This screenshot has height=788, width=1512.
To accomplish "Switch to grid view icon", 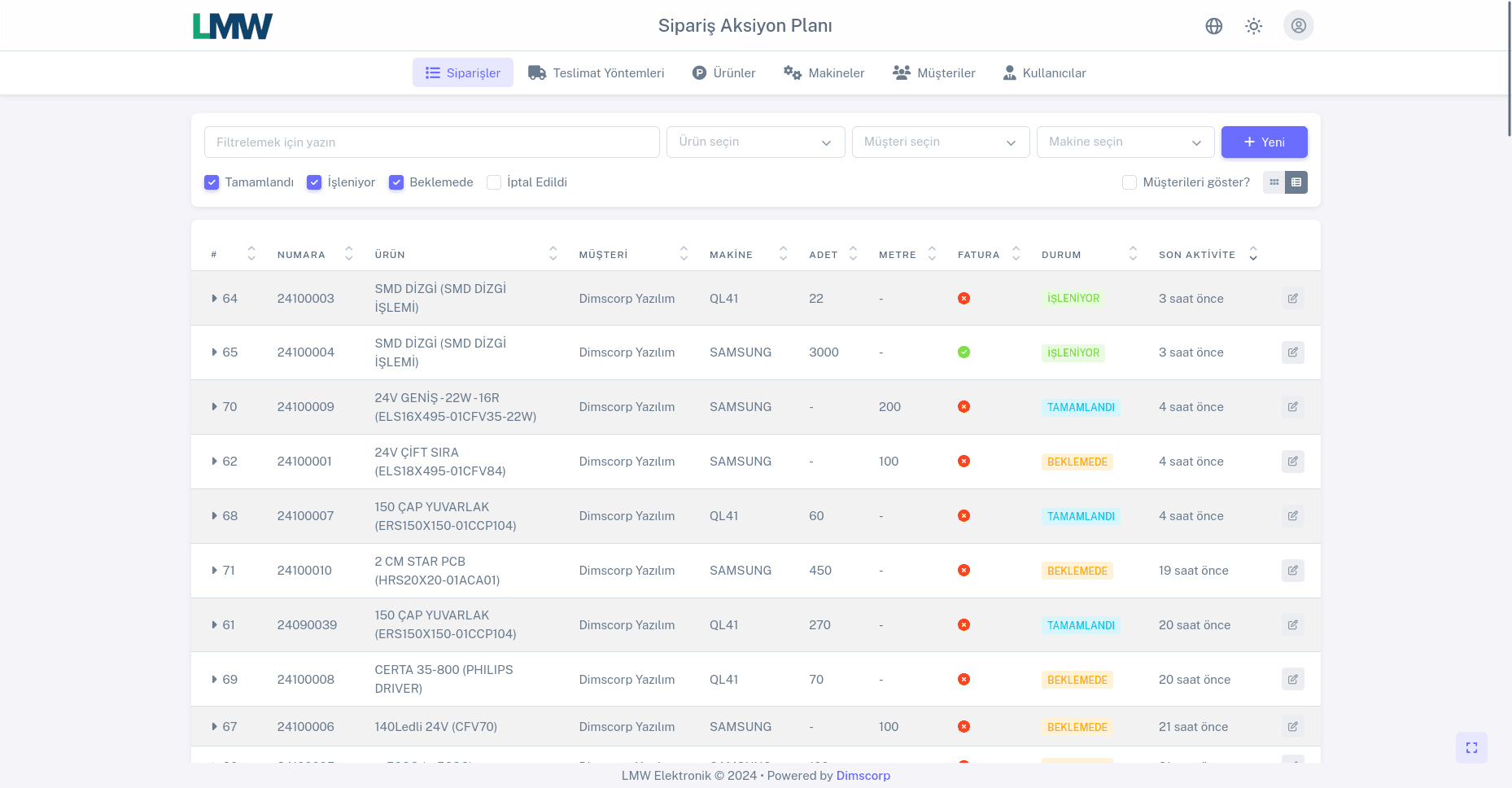I will (x=1274, y=182).
